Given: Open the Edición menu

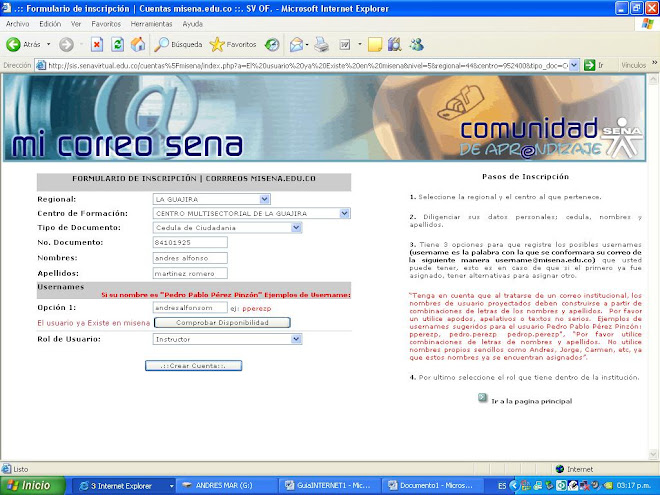Looking at the screenshot, I should click(x=50, y=24).
